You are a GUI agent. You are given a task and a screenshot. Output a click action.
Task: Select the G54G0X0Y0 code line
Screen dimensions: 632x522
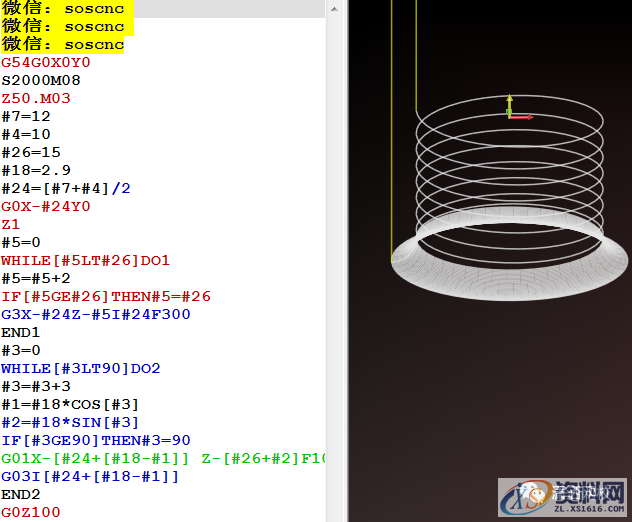click(x=45, y=63)
